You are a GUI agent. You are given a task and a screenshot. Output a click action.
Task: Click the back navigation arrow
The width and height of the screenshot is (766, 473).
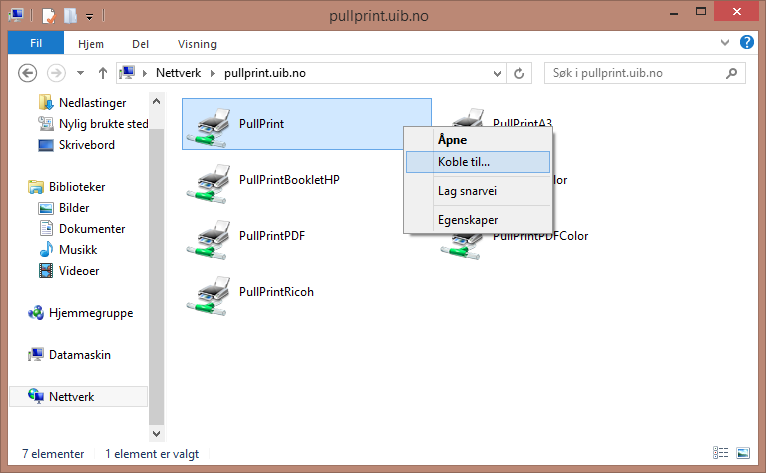28,74
